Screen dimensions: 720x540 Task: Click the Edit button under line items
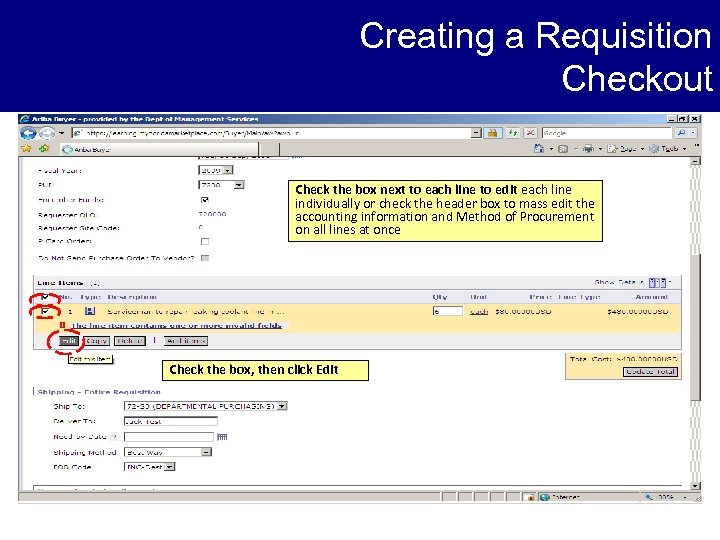click(69, 341)
